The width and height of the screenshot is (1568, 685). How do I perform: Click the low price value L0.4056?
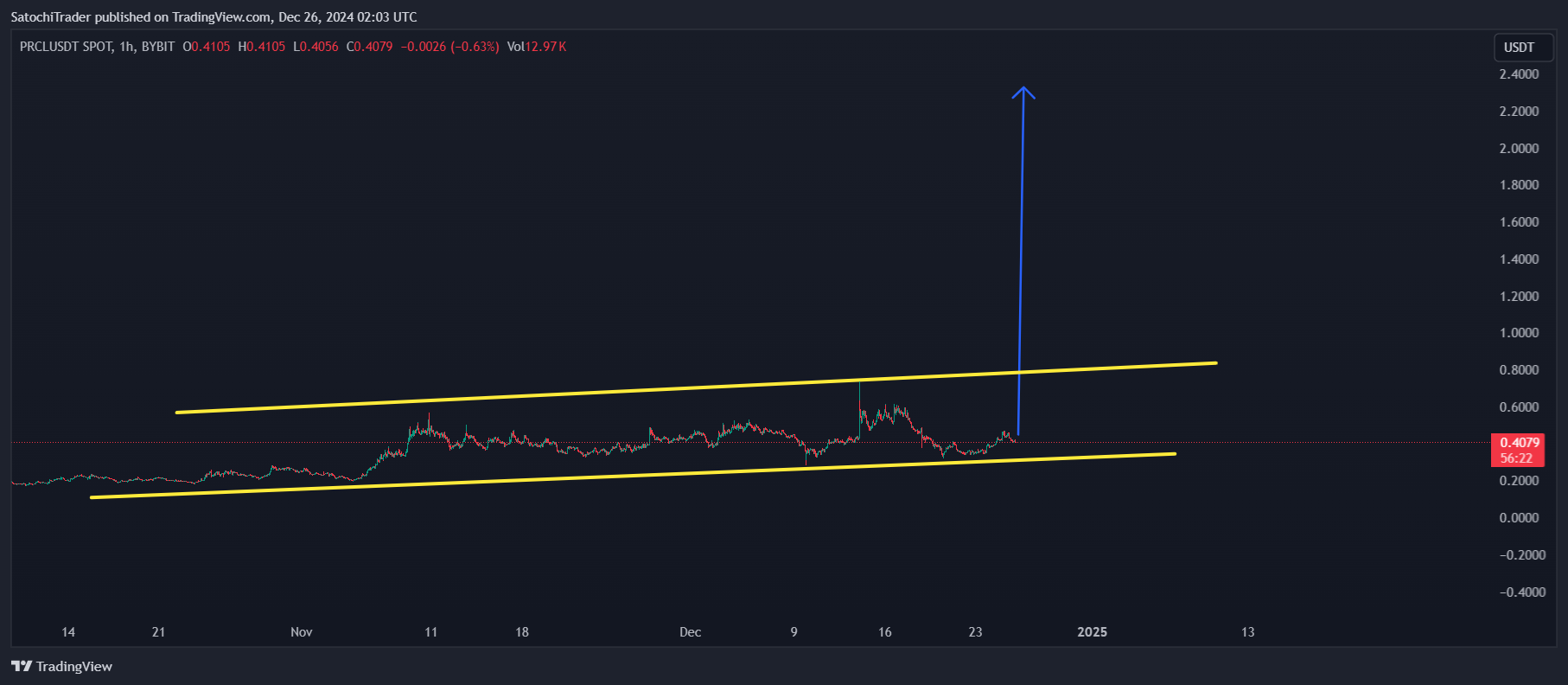(316, 47)
